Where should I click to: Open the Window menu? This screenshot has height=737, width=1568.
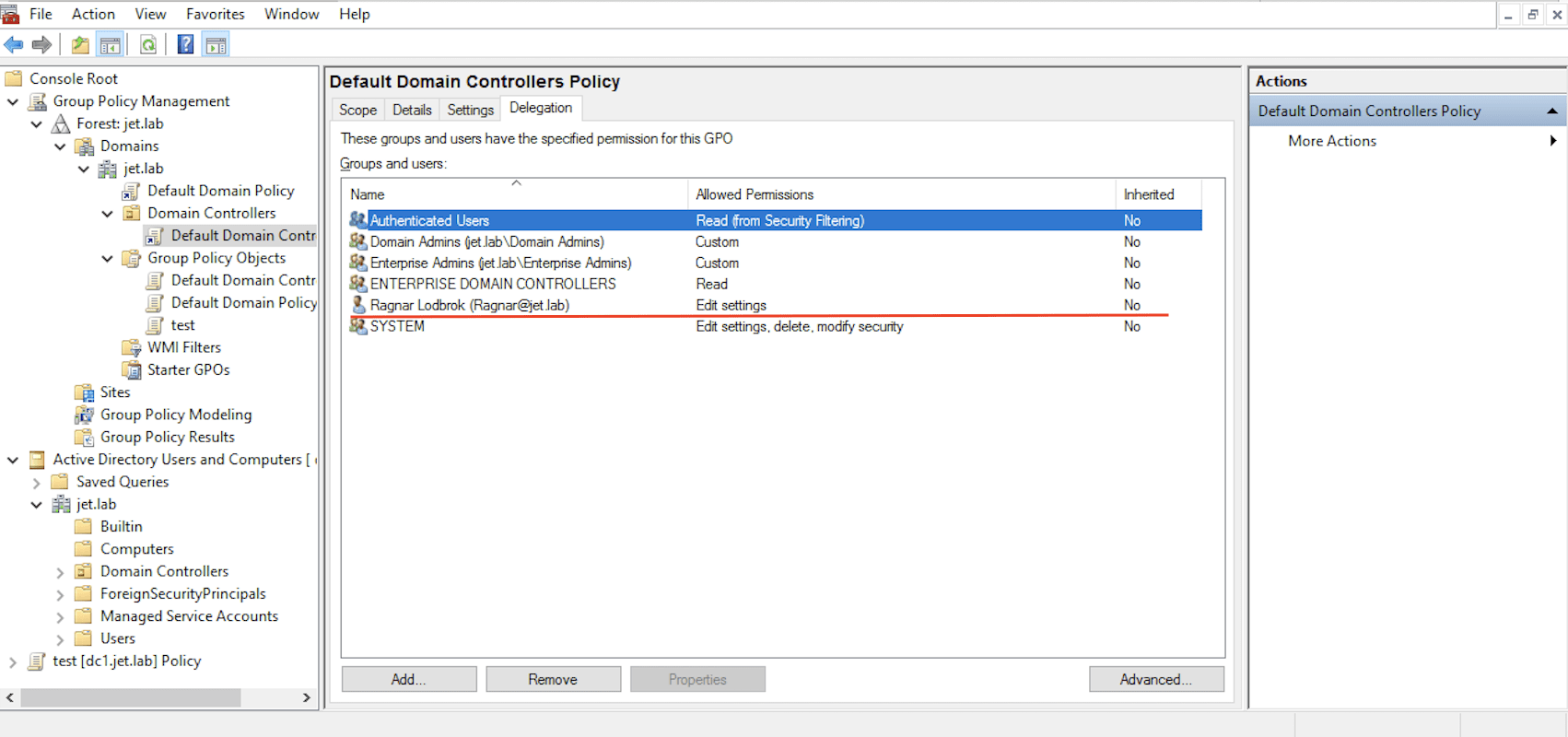click(x=291, y=14)
